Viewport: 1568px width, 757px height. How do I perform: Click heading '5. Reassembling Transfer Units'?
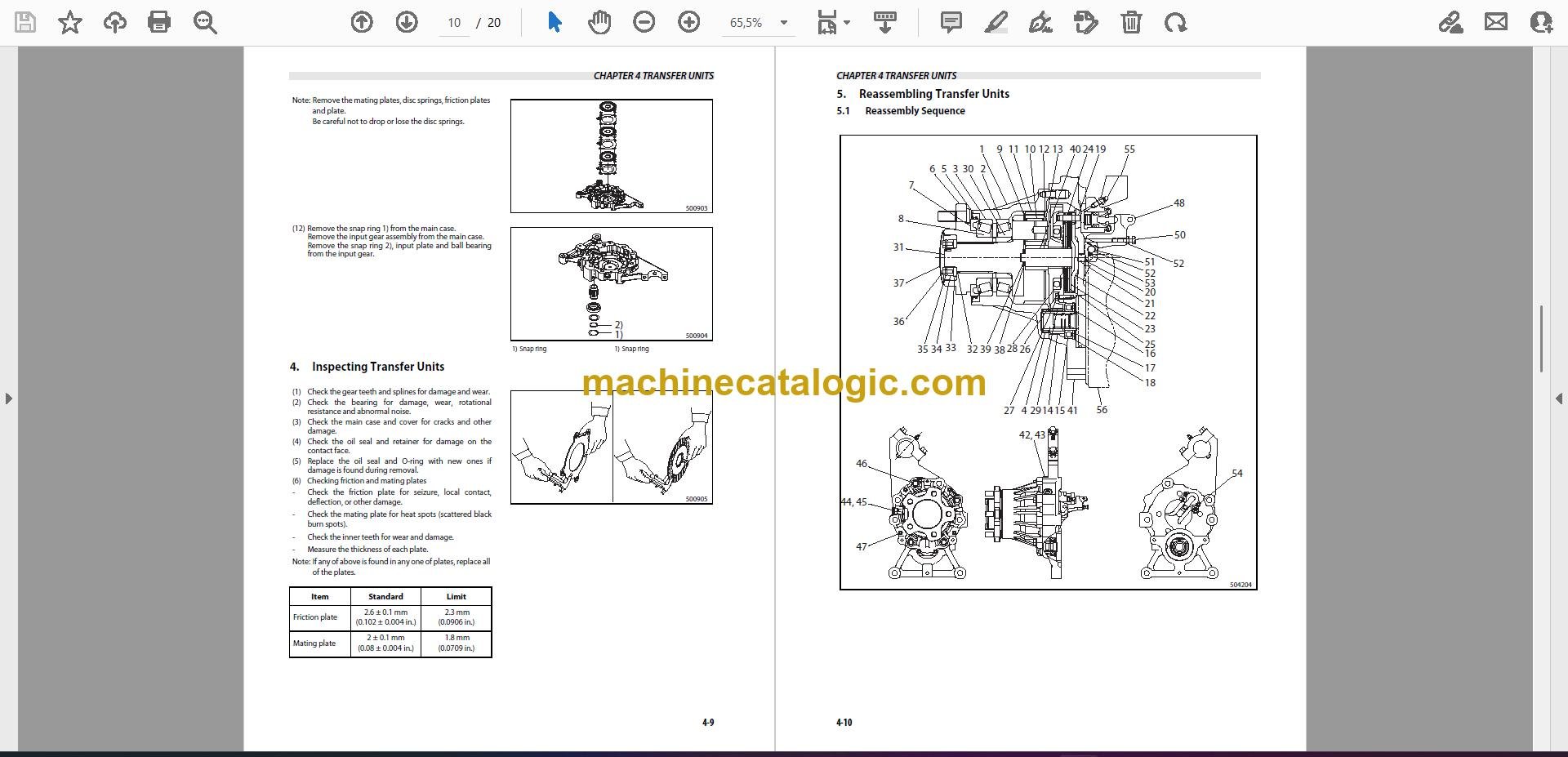click(x=923, y=94)
